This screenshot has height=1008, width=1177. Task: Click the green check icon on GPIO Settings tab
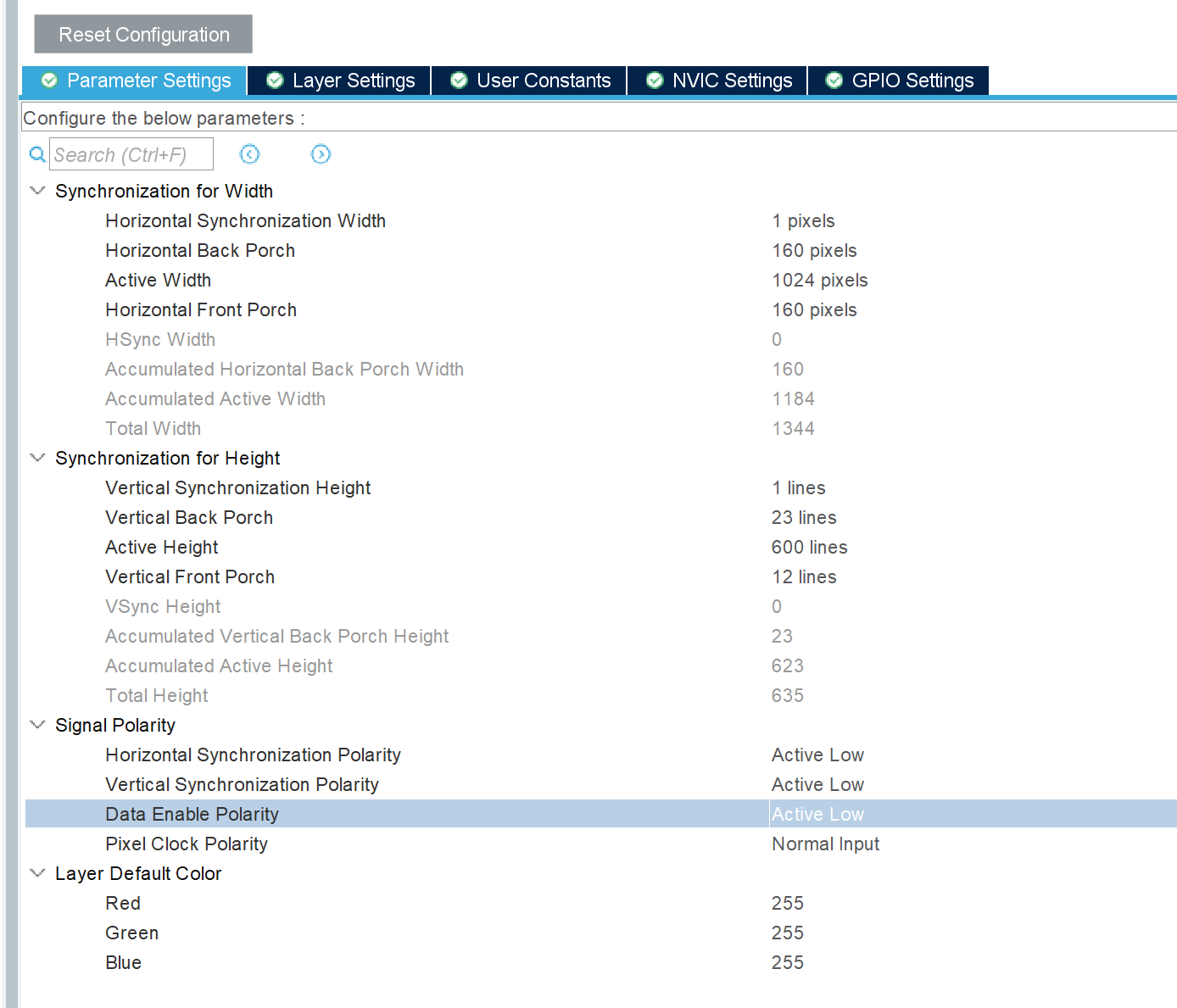(834, 81)
